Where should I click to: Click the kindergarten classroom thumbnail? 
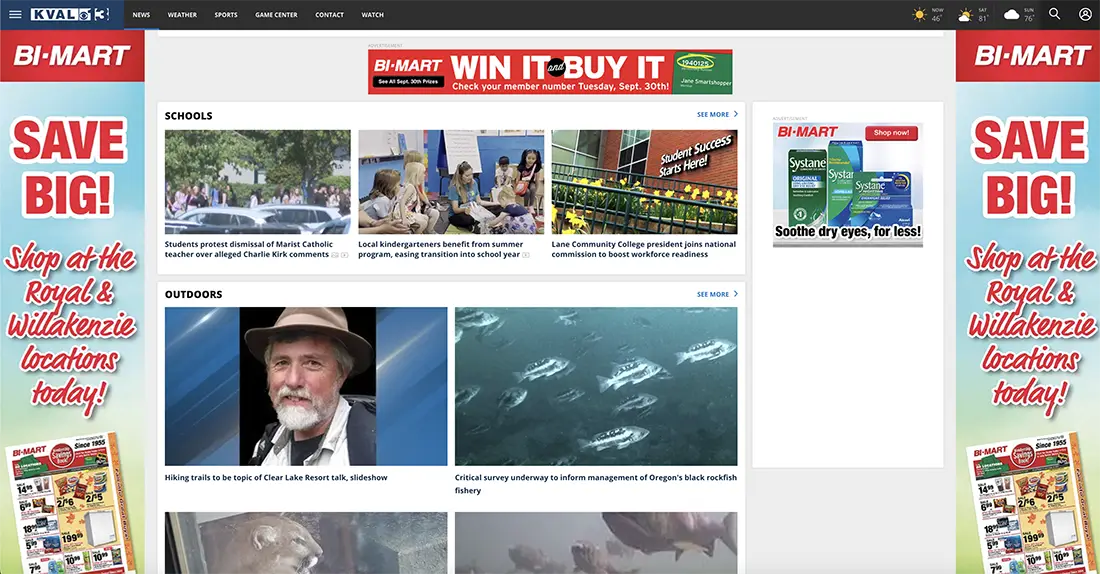[x=451, y=182]
